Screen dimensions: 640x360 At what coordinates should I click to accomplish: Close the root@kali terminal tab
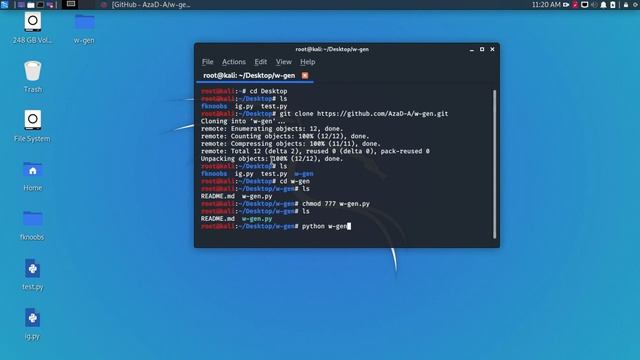[x=305, y=76]
